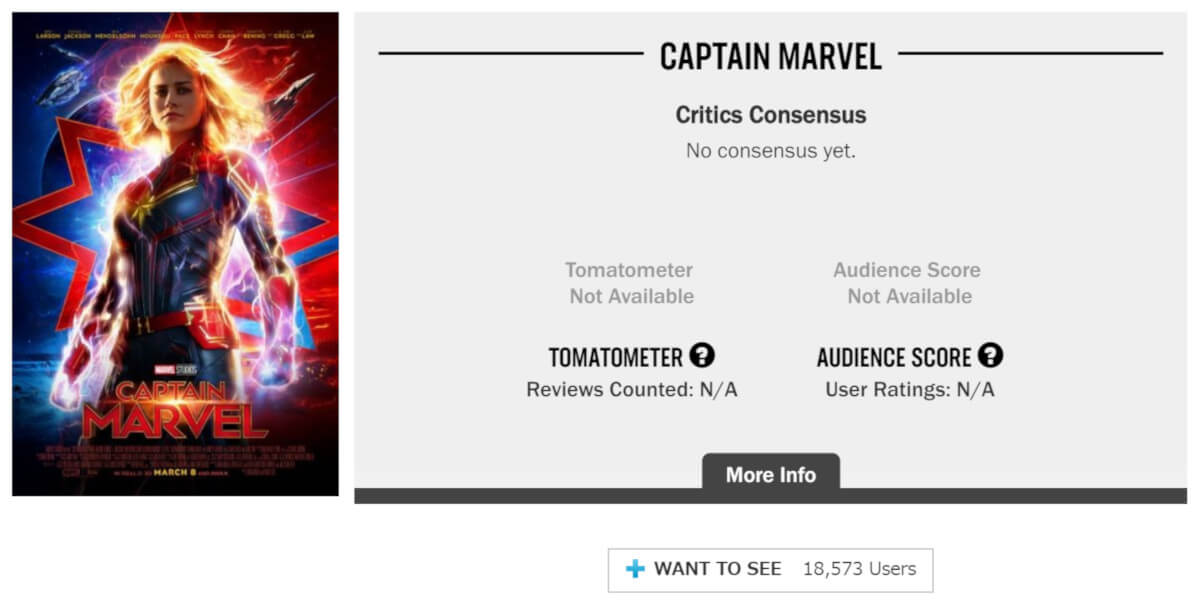Click the User Ratings: N/A text
The width and height of the screenshot is (1200, 600).
click(x=910, y=390)
